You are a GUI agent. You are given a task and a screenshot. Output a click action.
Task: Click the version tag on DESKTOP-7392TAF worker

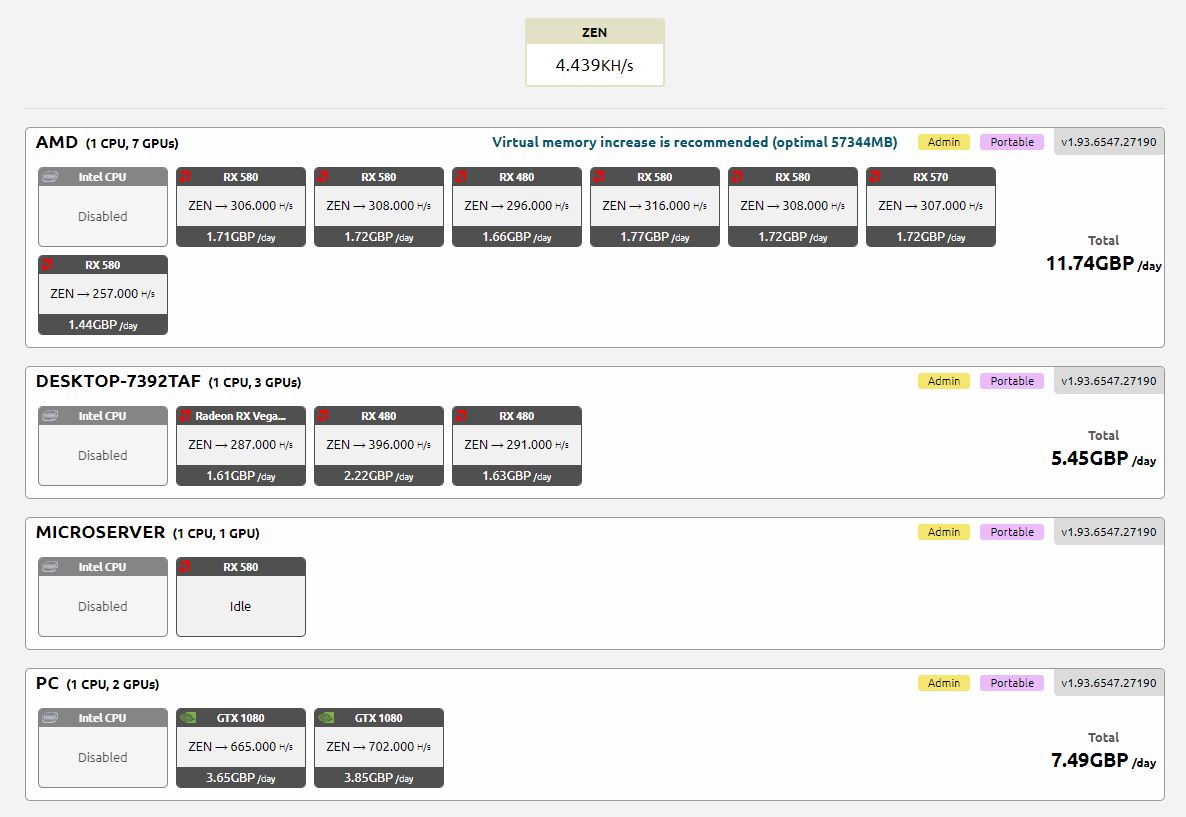coord(1108,381)
